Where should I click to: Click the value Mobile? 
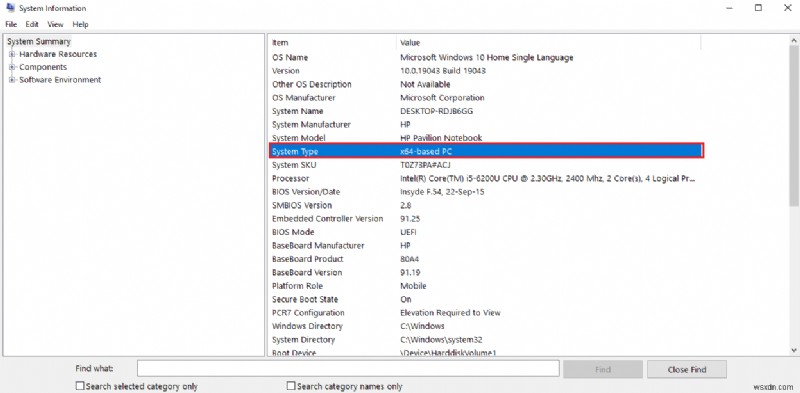413,286
